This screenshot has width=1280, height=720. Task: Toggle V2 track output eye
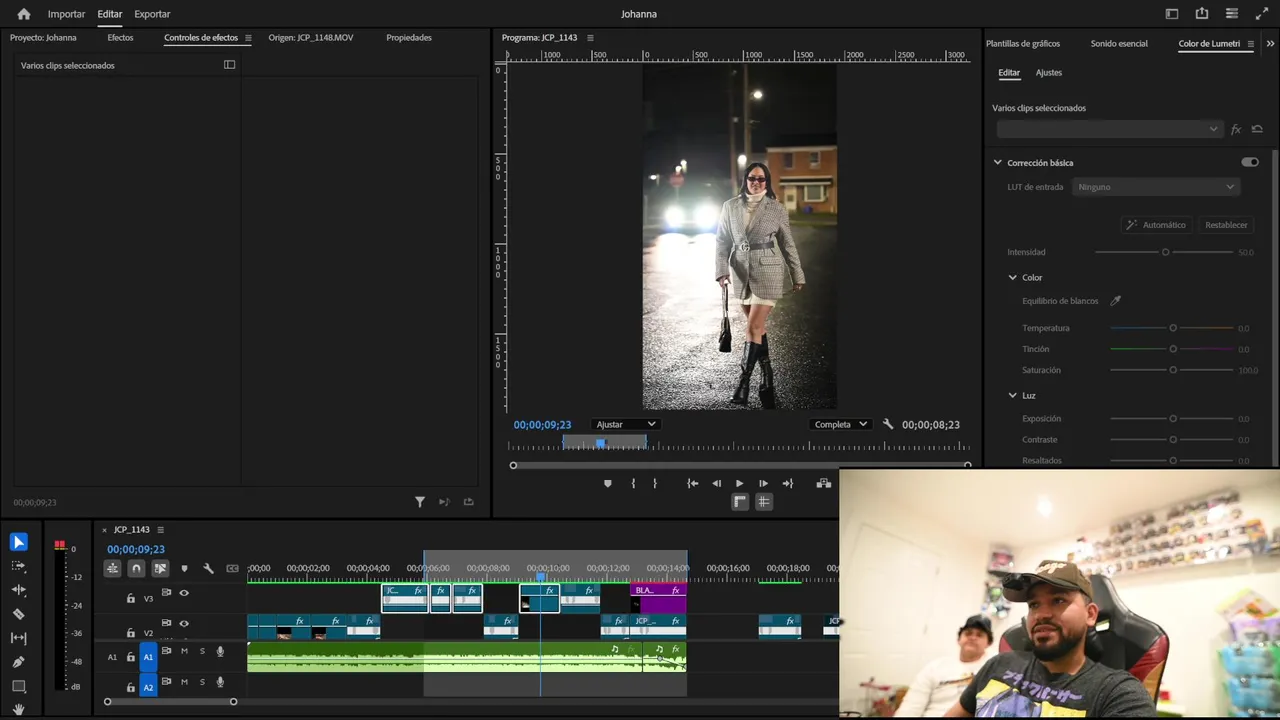pyautogui.click(x=184, y=623)
